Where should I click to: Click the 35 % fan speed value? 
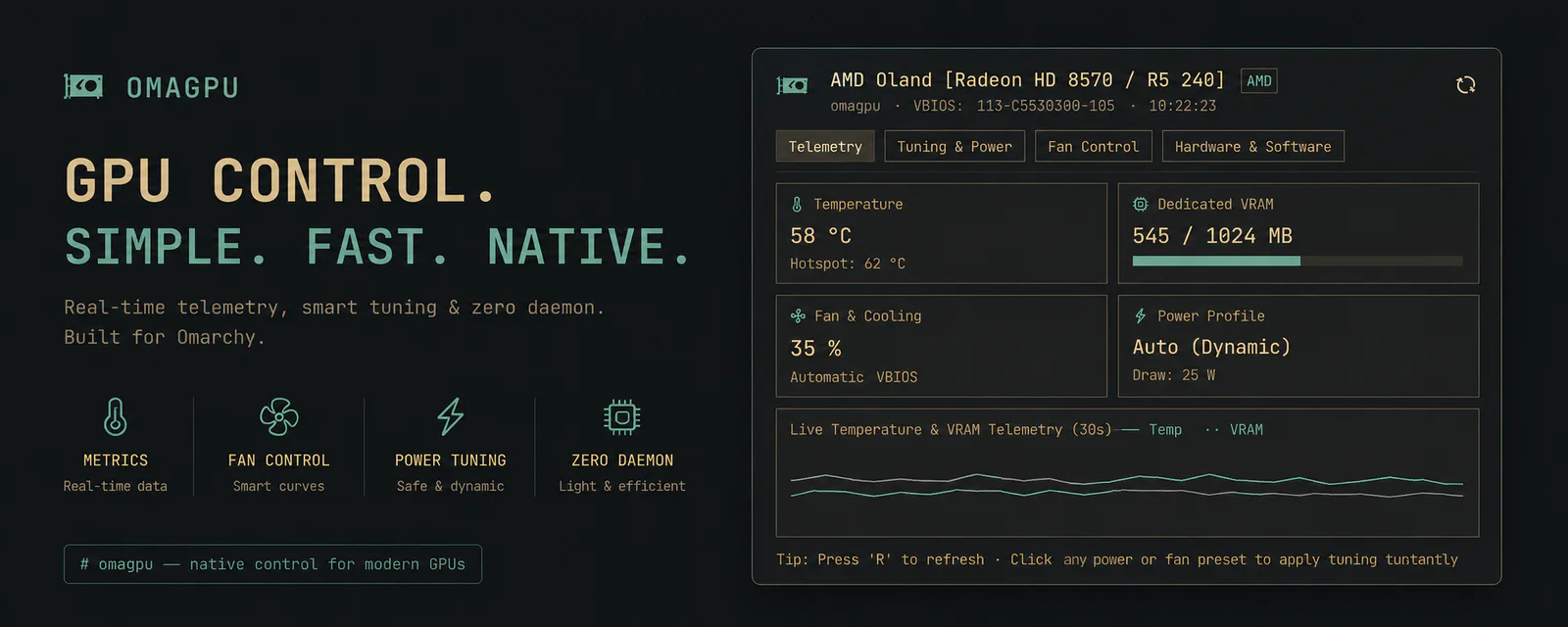click(x=815, y=349)
